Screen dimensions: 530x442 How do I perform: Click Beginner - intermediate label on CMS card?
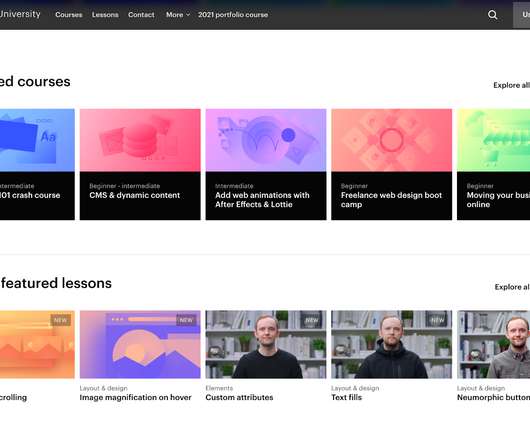(x=125, y=186)
